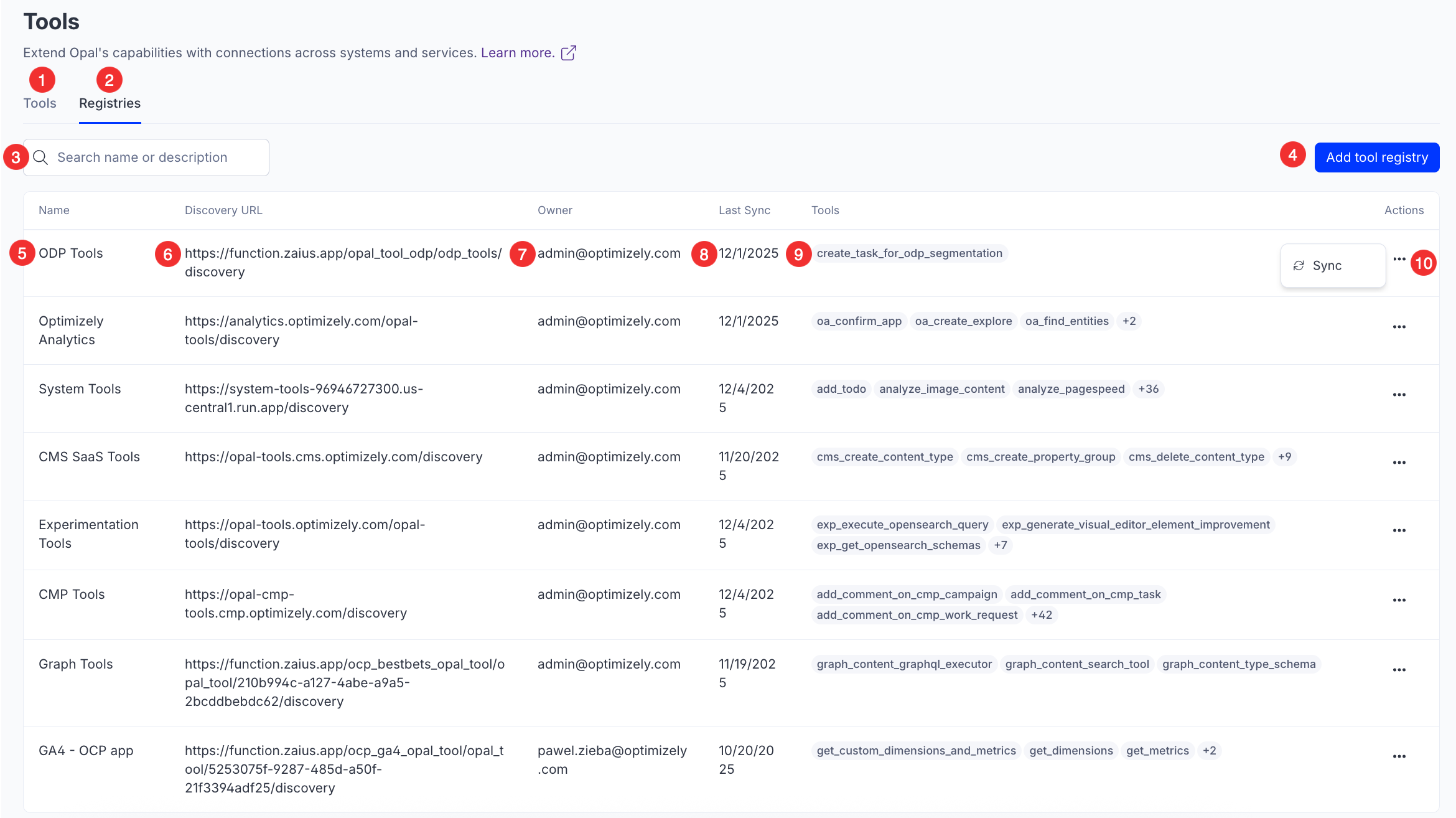Expand +9 more tools for CMS SaaS
Viewport: 1456px width, 818px height.
pos(1284,457)
